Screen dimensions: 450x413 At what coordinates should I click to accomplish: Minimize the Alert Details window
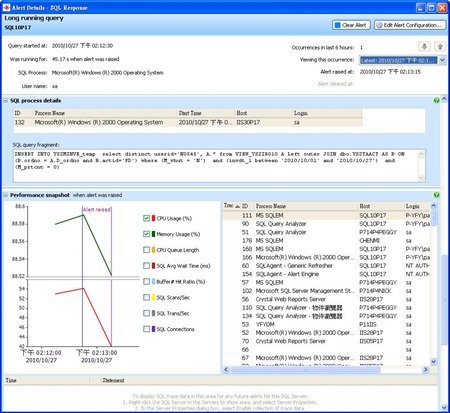420,7
